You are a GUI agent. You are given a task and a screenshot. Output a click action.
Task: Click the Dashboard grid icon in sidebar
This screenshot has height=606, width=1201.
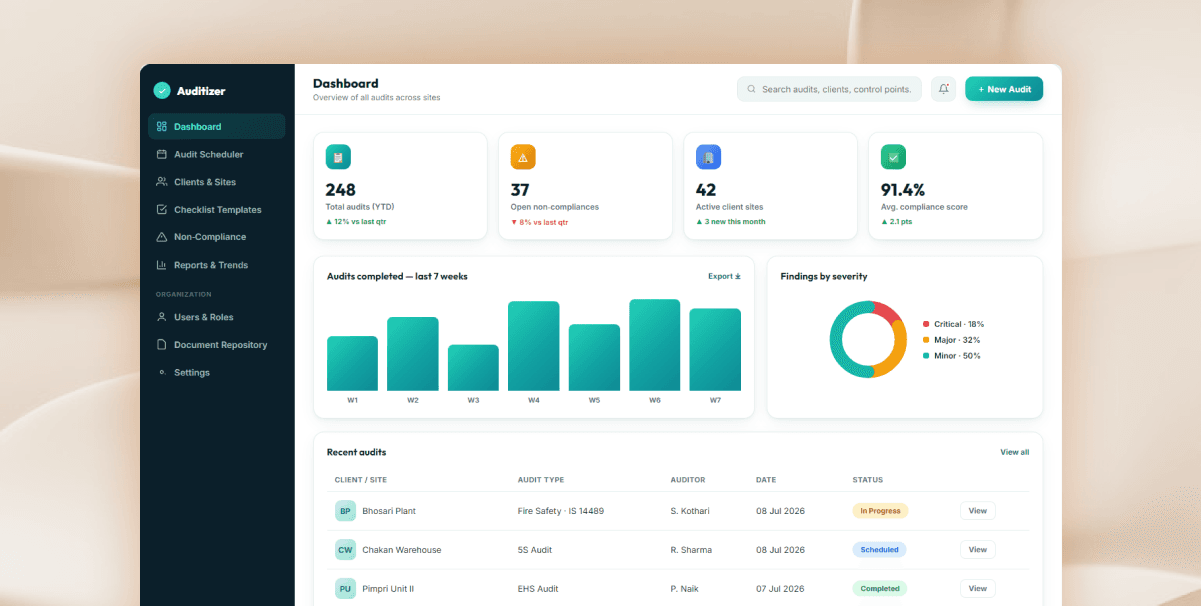(x=162, y=127)
